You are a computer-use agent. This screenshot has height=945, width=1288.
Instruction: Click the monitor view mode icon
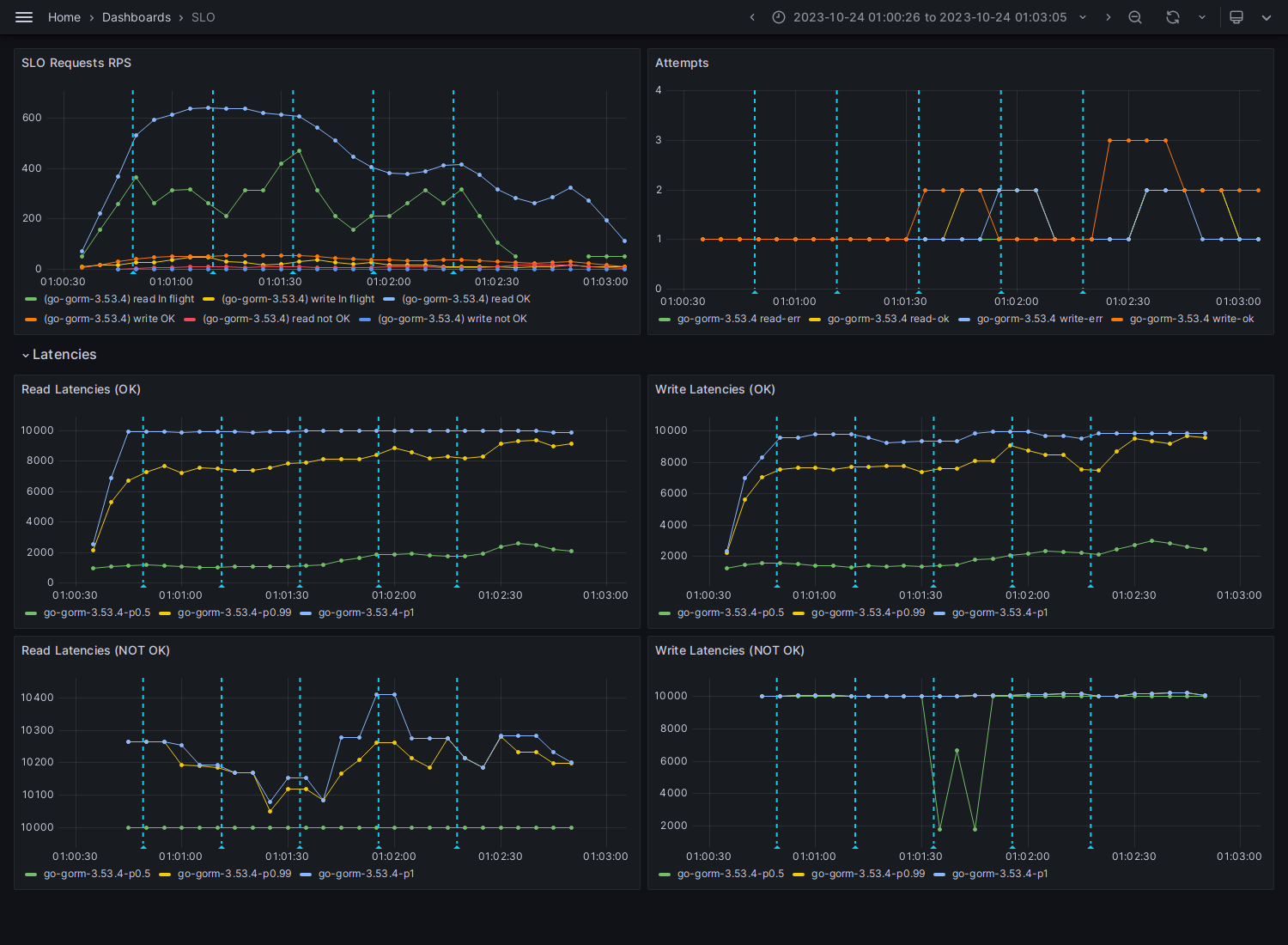pos(1236,17)
